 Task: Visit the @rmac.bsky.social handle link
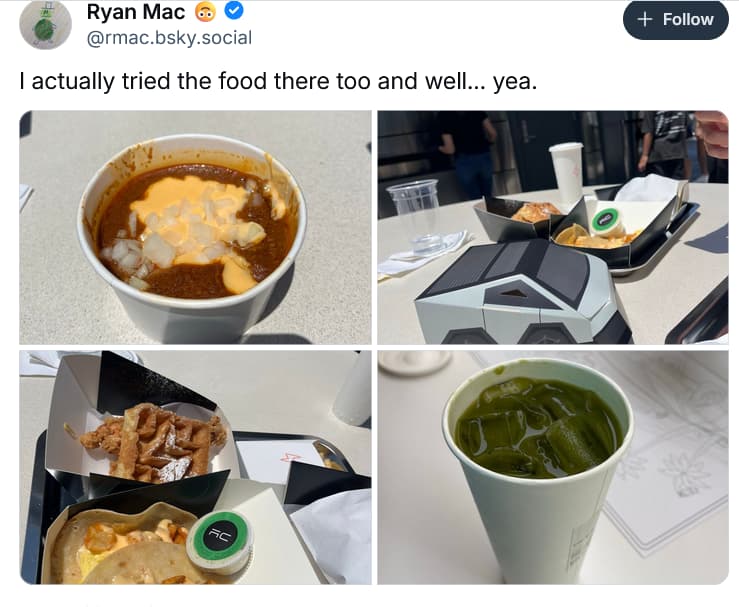click(x=169, y=38)
